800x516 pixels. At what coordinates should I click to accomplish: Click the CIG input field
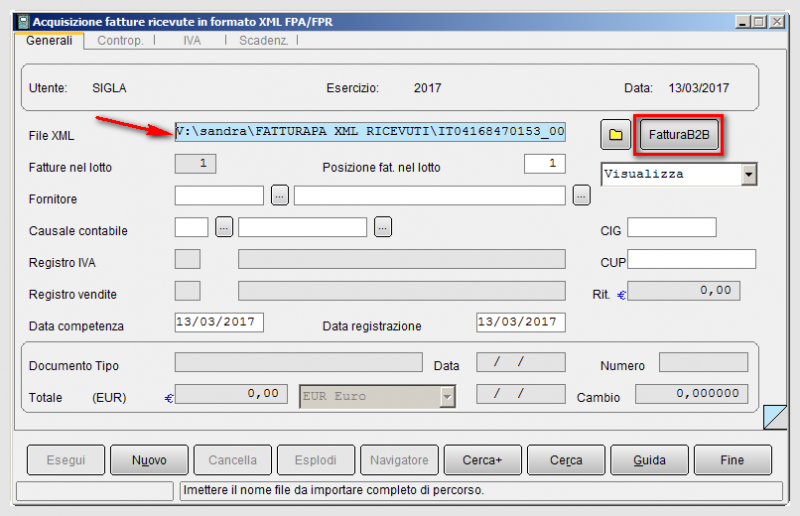[672, 227]
